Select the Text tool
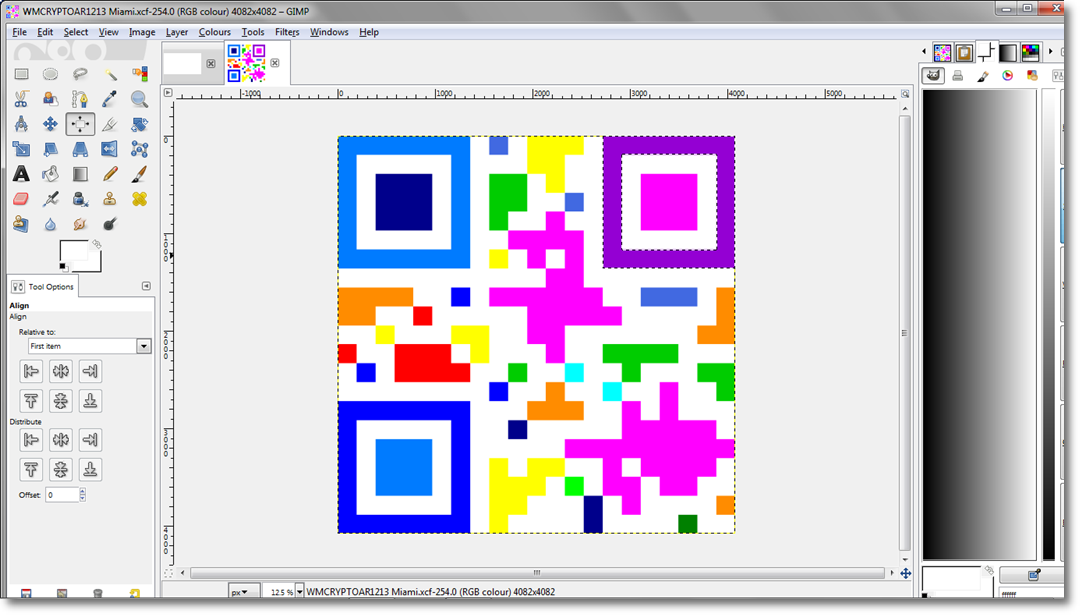This screenshot has height=615, width=1080. point(21,174)
